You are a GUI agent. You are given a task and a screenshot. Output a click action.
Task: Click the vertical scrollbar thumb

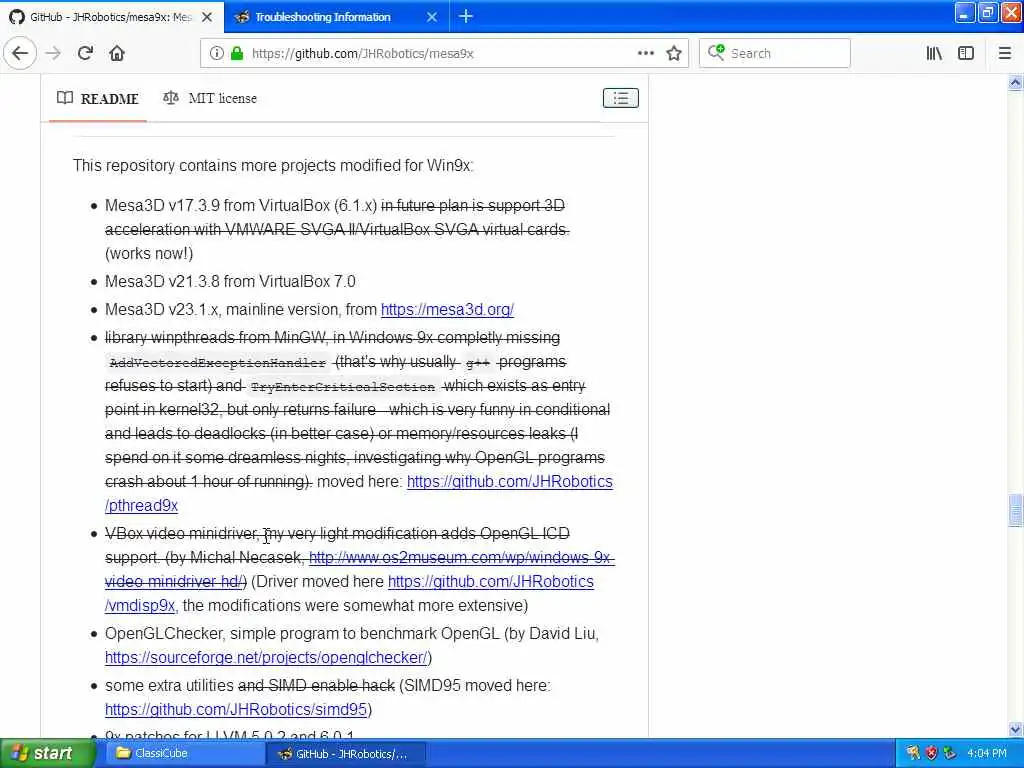click(1015, 510)
